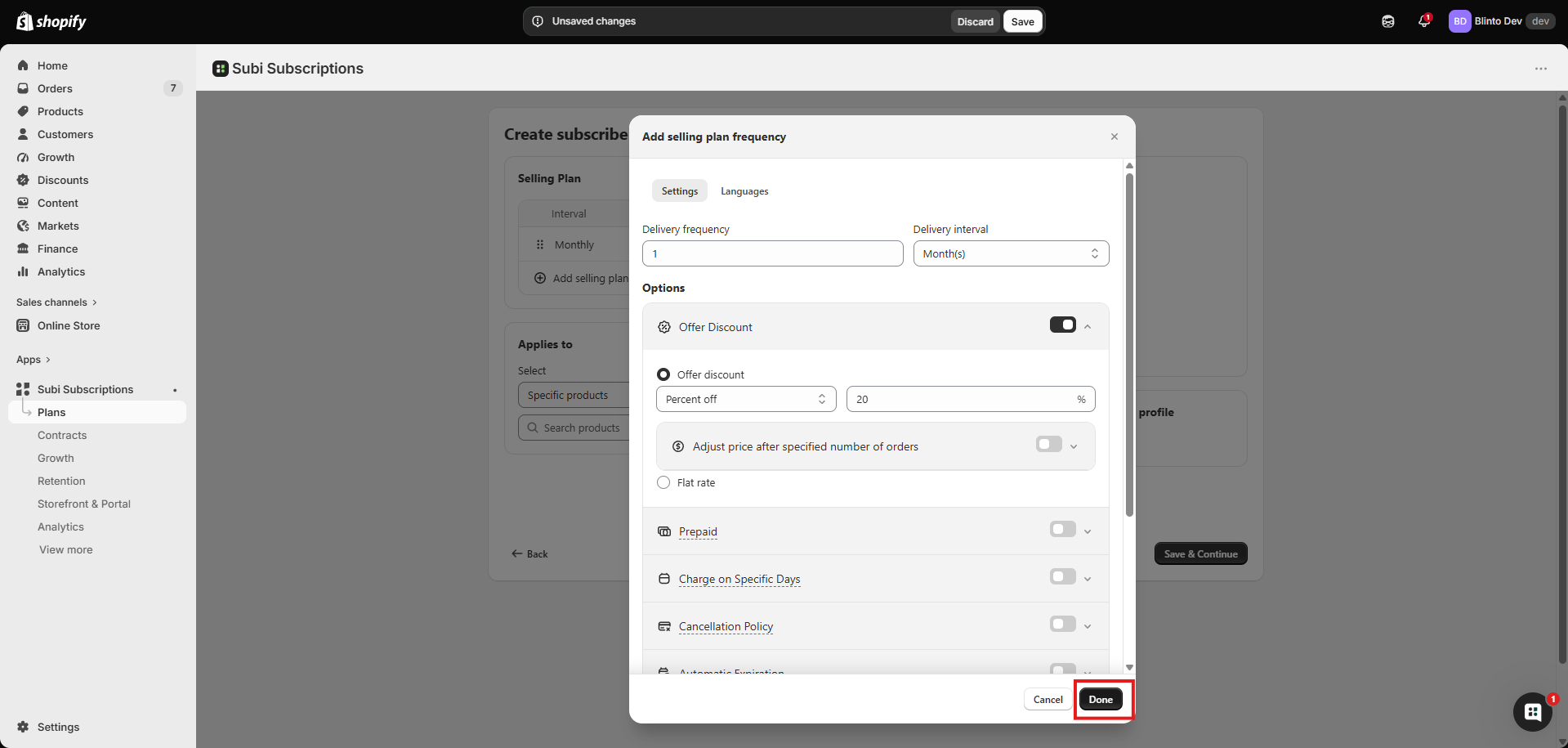Open the Percent off discount type dropdown
Viewport: 1568px width, 748px height.
coord(746,399)
